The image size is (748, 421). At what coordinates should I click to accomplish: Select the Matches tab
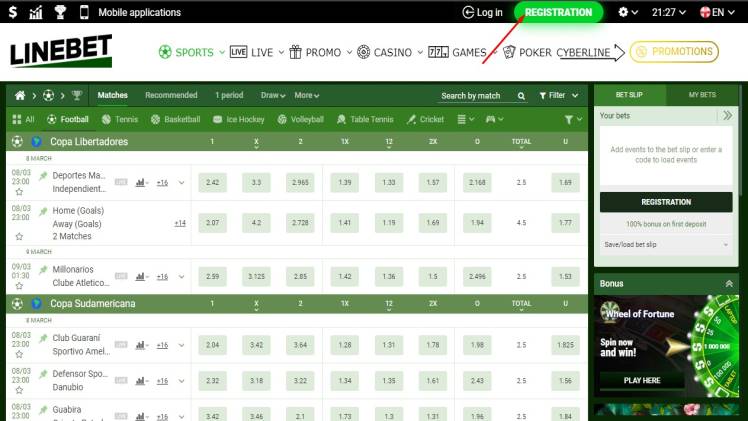(113, 95)
